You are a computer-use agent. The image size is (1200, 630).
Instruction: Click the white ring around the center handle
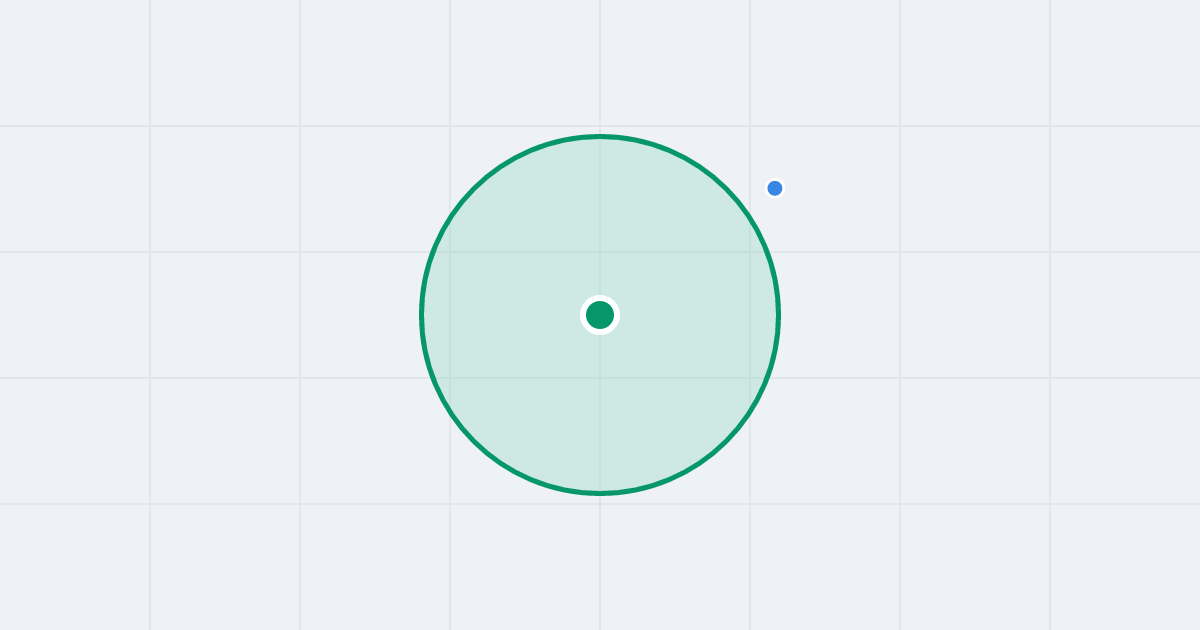pyautogui.click(x=600, y=298)
